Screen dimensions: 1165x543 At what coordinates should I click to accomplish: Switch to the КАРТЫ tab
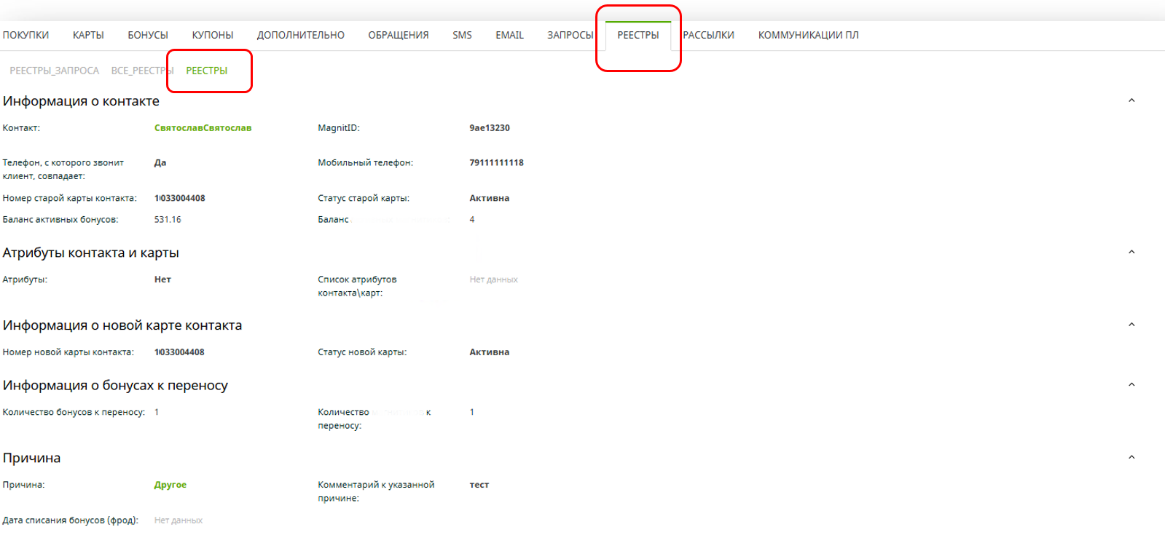pos(88,35)
